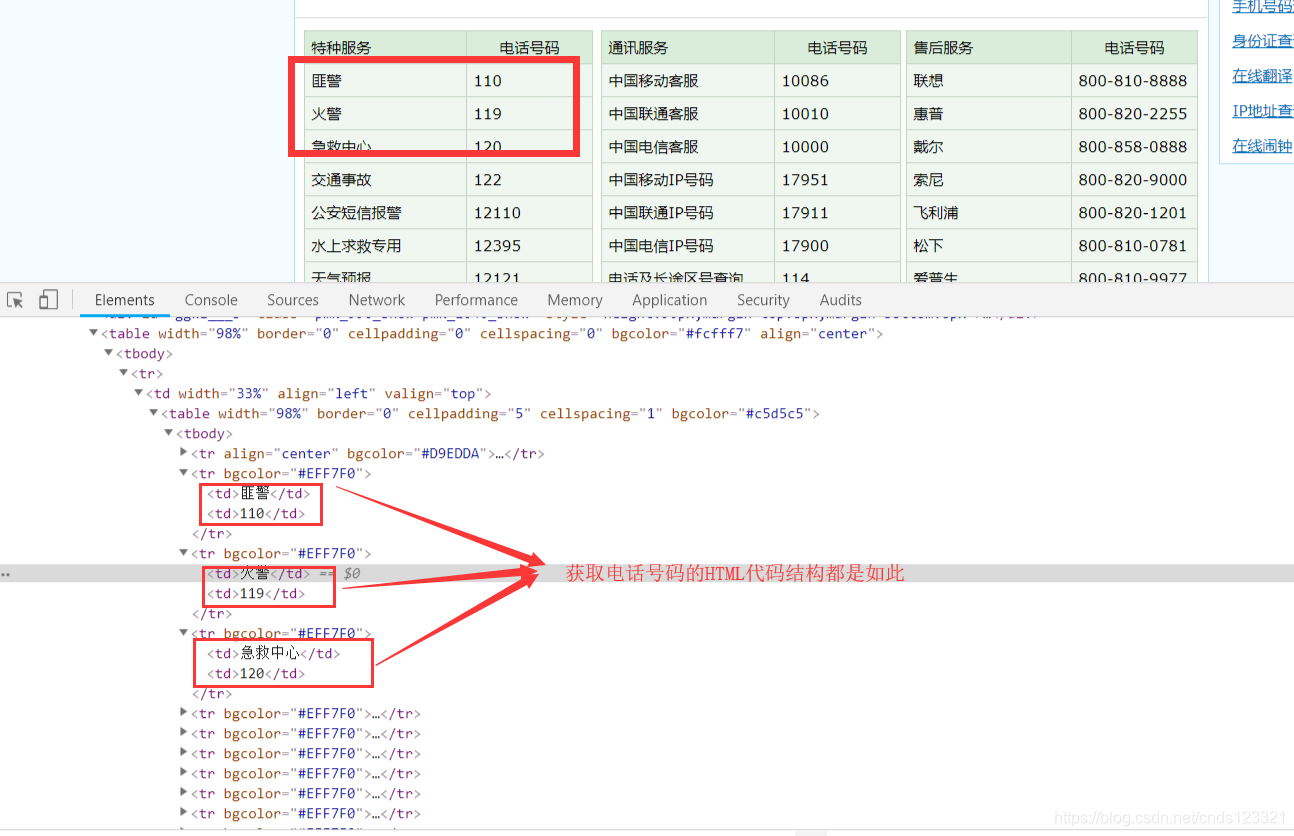The image size is (1294, 836).
Task: Switch to the Network tab
Action: (377, 300)
